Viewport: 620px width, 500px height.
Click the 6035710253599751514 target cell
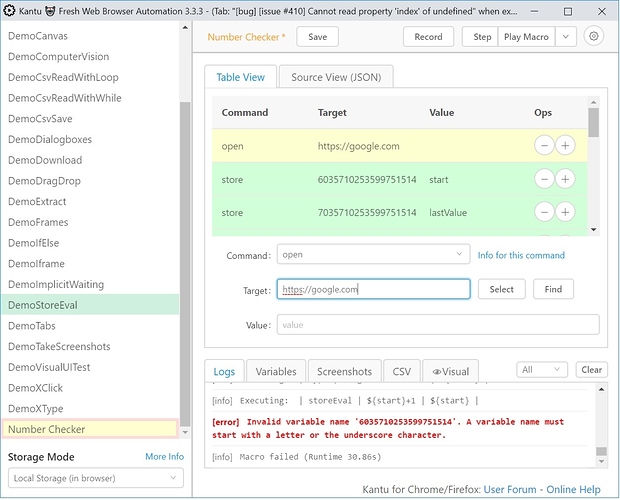[x=367, y=179]
